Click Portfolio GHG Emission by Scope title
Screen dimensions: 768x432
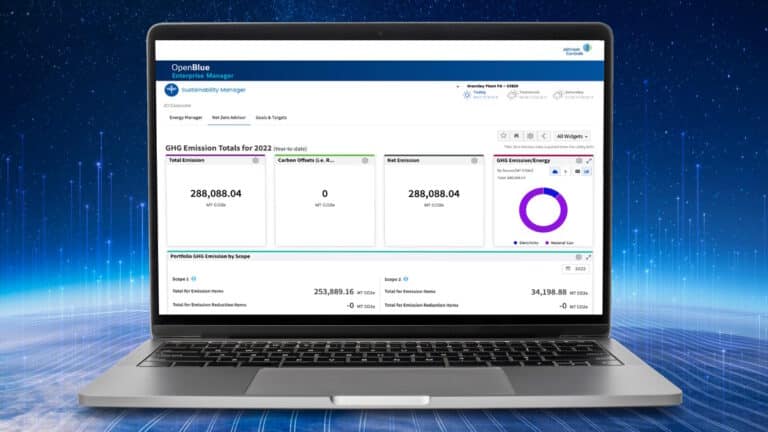(x=210, y=256)
